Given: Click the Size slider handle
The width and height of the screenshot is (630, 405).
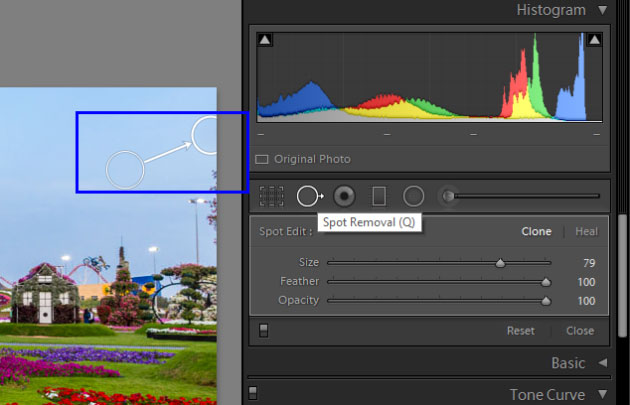Looking at the screenshot, I should pos(500,263).
